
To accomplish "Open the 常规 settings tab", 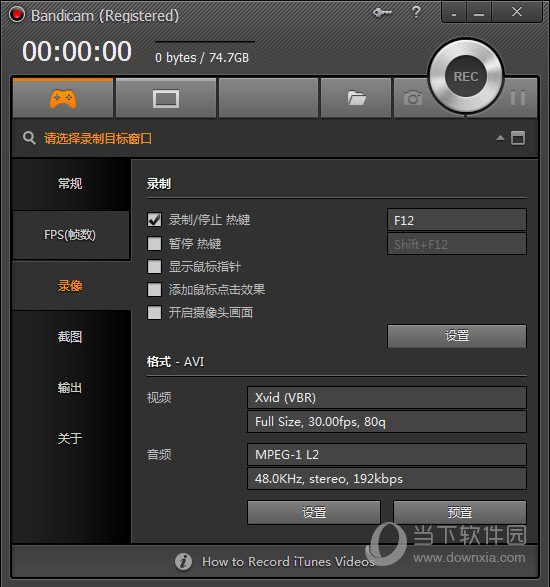I will tap(71, 184).
